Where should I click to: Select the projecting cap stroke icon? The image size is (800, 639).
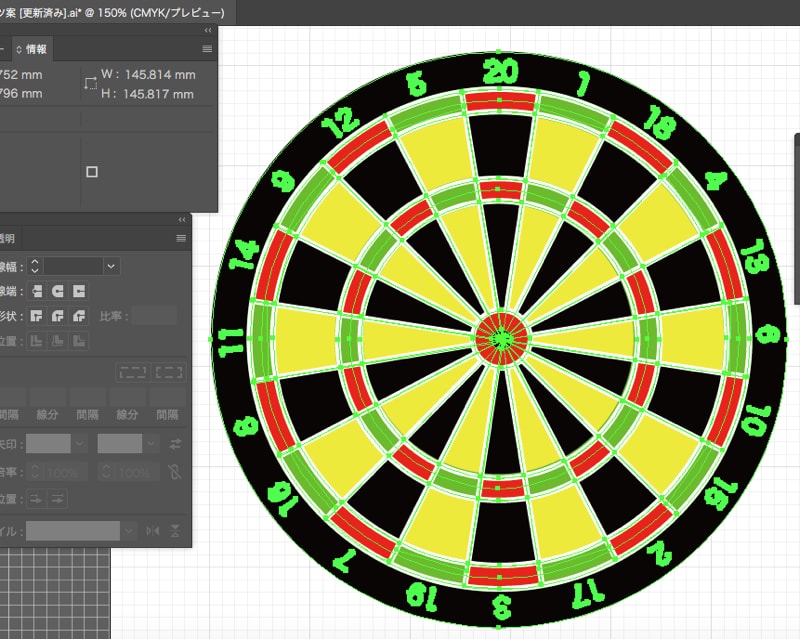(78, 291)
